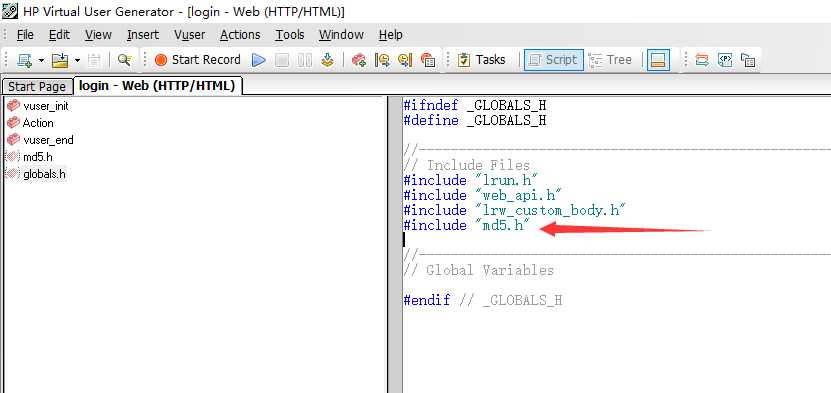Image resolution: width=831 pixels, height=393 pixels.
Task: Place cursor on #include "web_api.h" line
Action: pyautogui.click(x=482, y=195)
